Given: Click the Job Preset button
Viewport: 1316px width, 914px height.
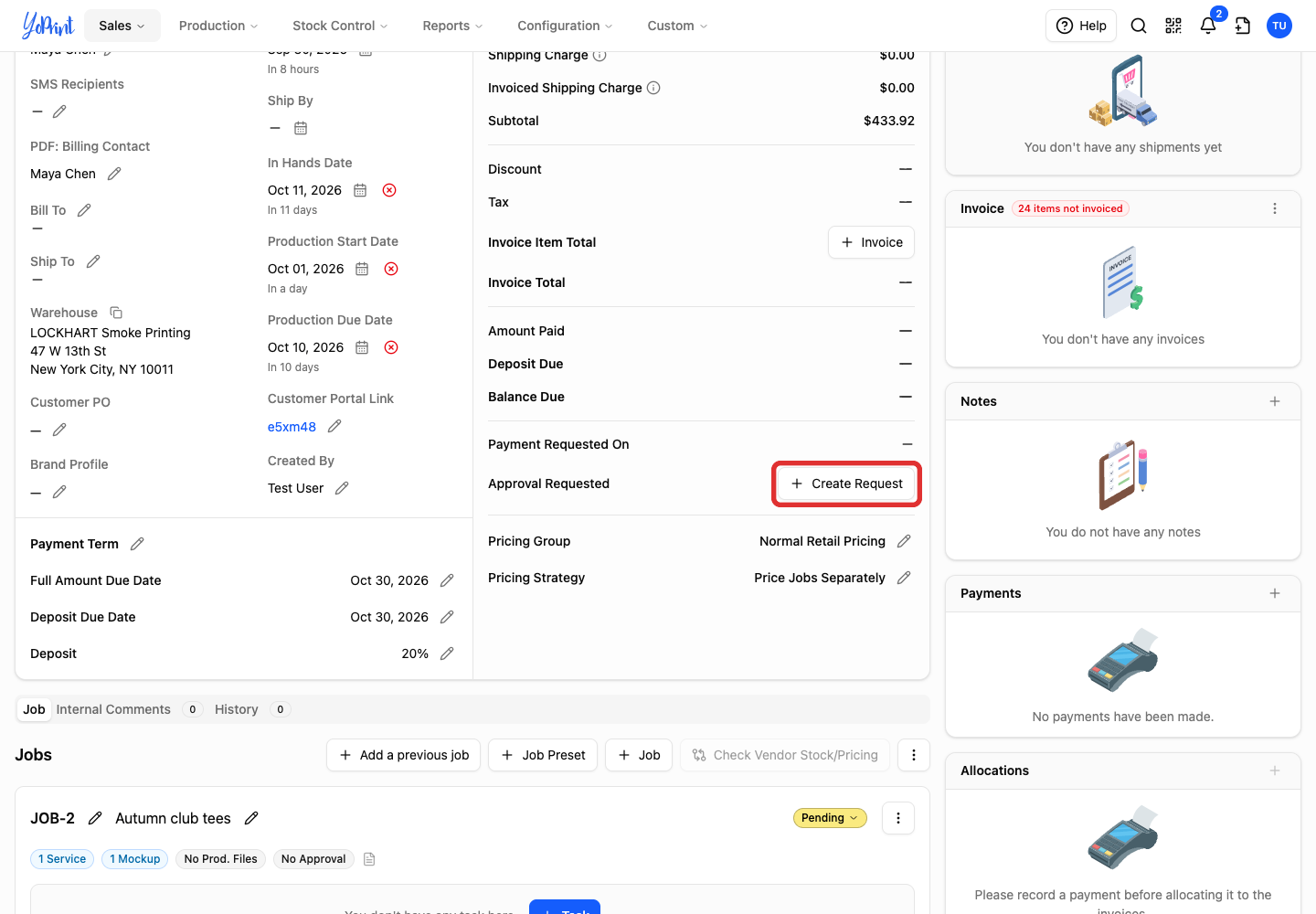Looking at the screenshot, I should point(543,755).
